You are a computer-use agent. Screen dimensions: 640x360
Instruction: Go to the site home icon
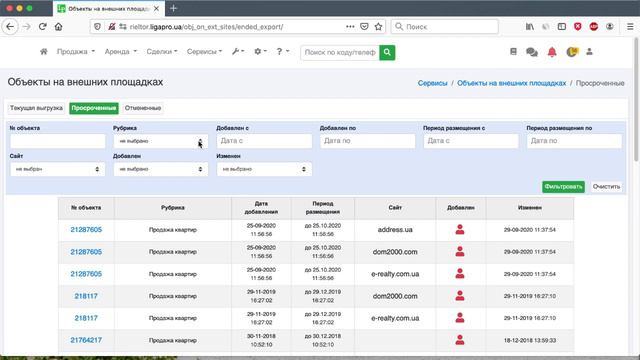coord(44,51)
